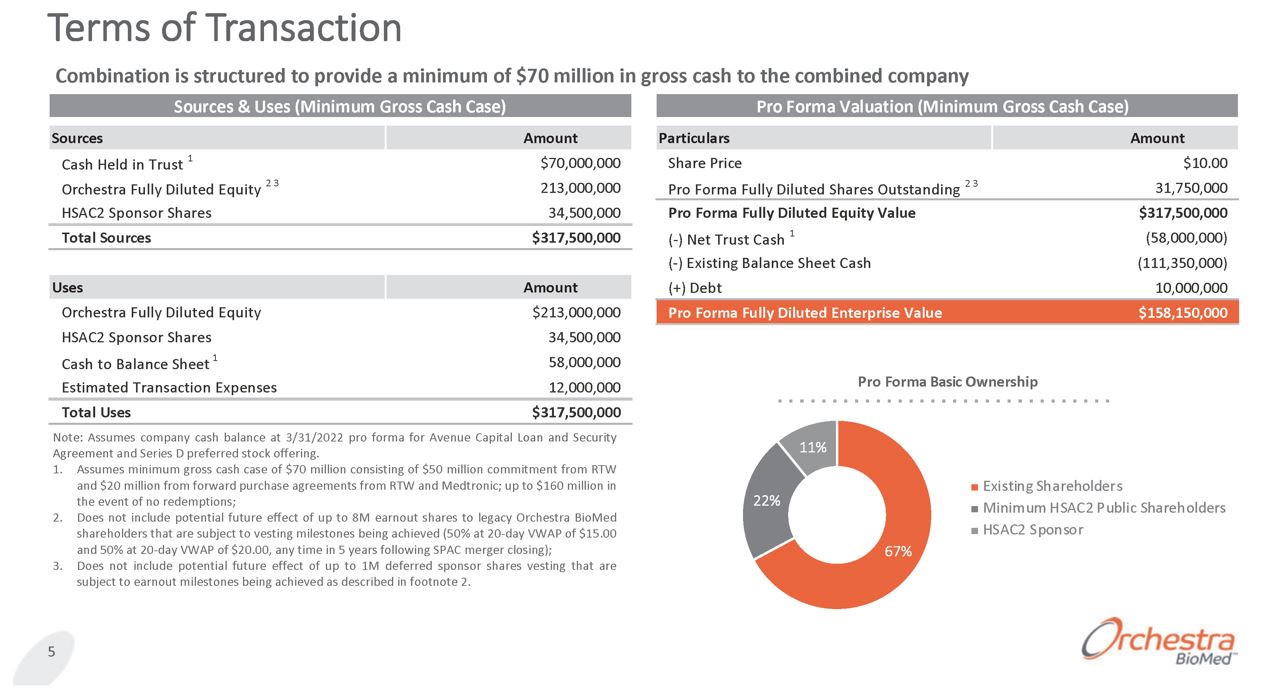Click the Existing Shareholders legend color square
Image resolution: width=1276 pixels, height=695 pixels.
(975, 487)
